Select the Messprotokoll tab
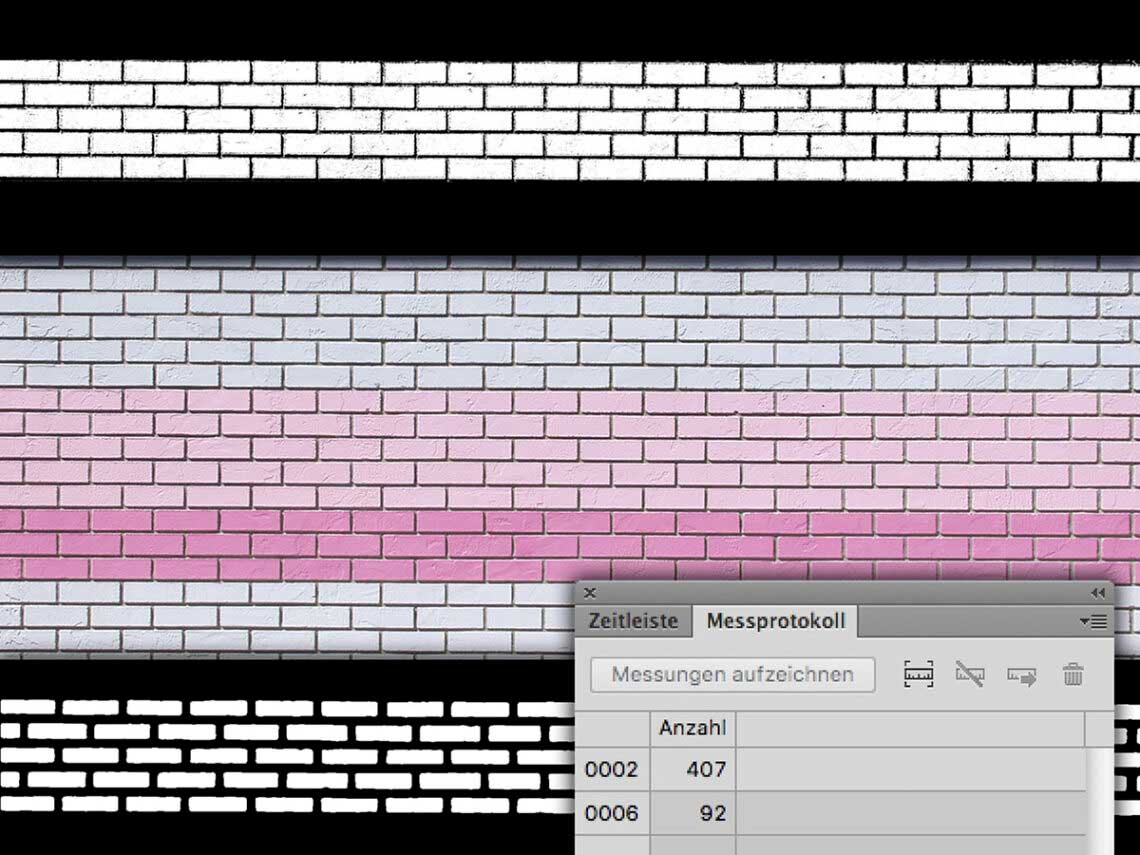Image resolution: width=1140 pixels, height=855 pixels. click(776, 621)
